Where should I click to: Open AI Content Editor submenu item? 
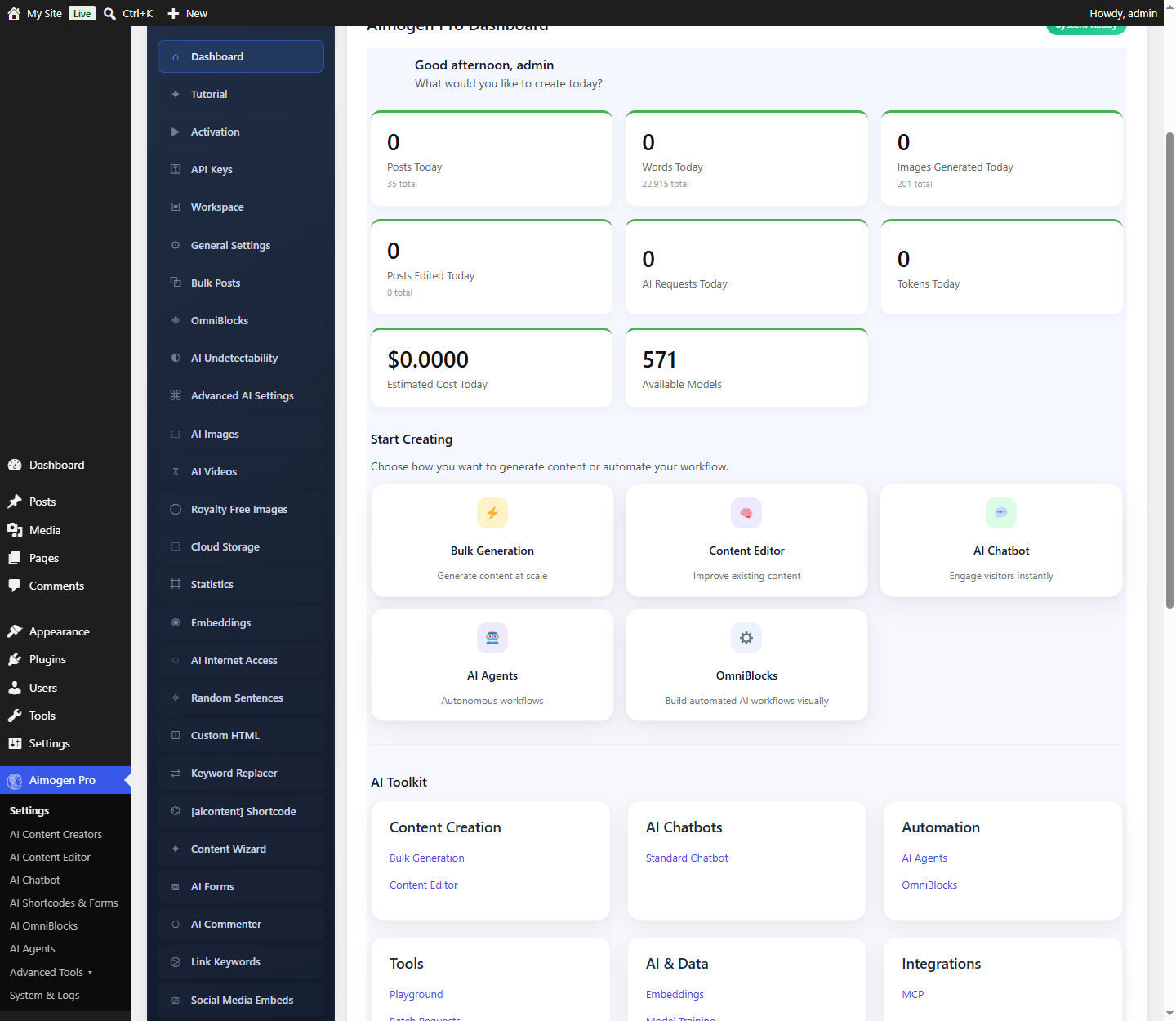click(x=50, y=857)
